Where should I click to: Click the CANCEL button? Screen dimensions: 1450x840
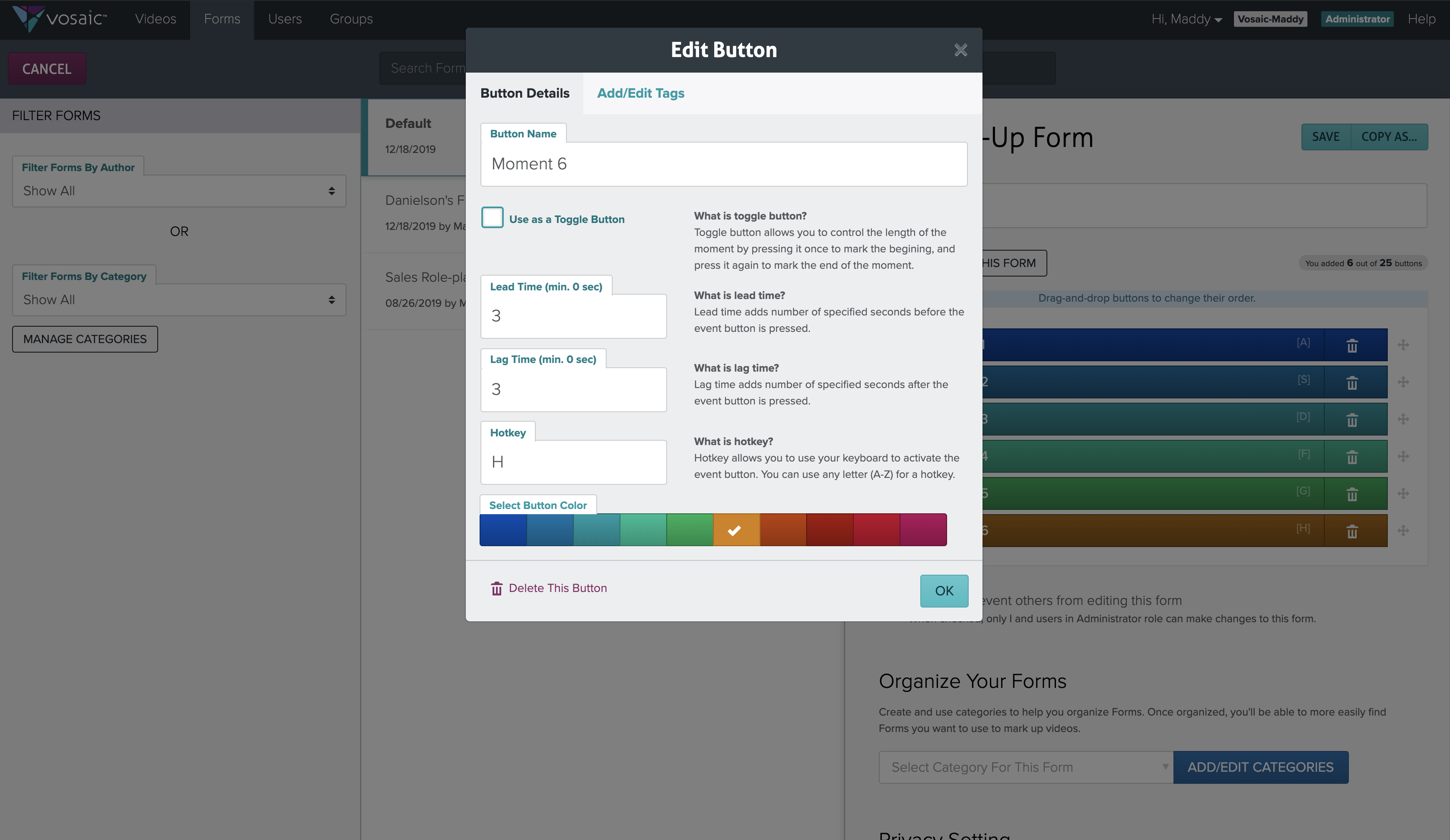[x=47, y=68]
